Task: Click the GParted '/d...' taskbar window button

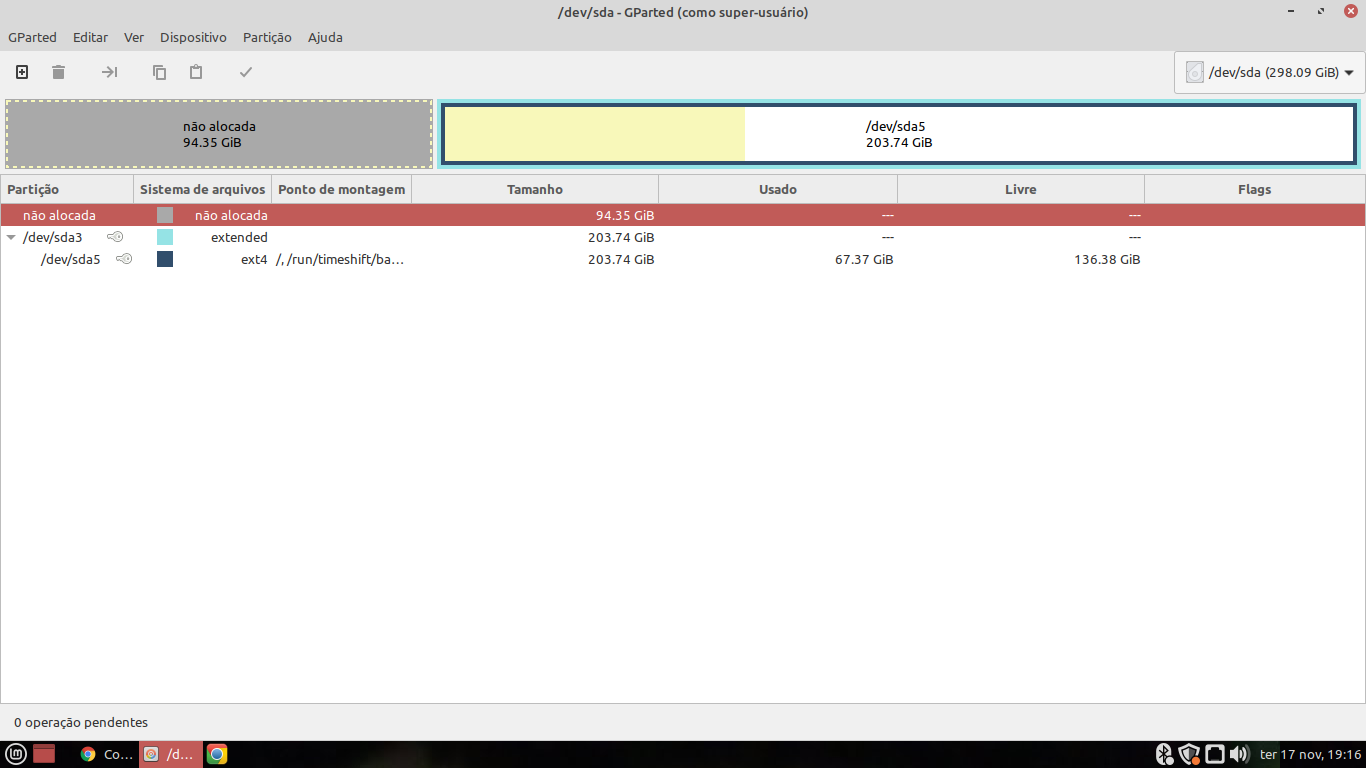Action: [169, 754]
